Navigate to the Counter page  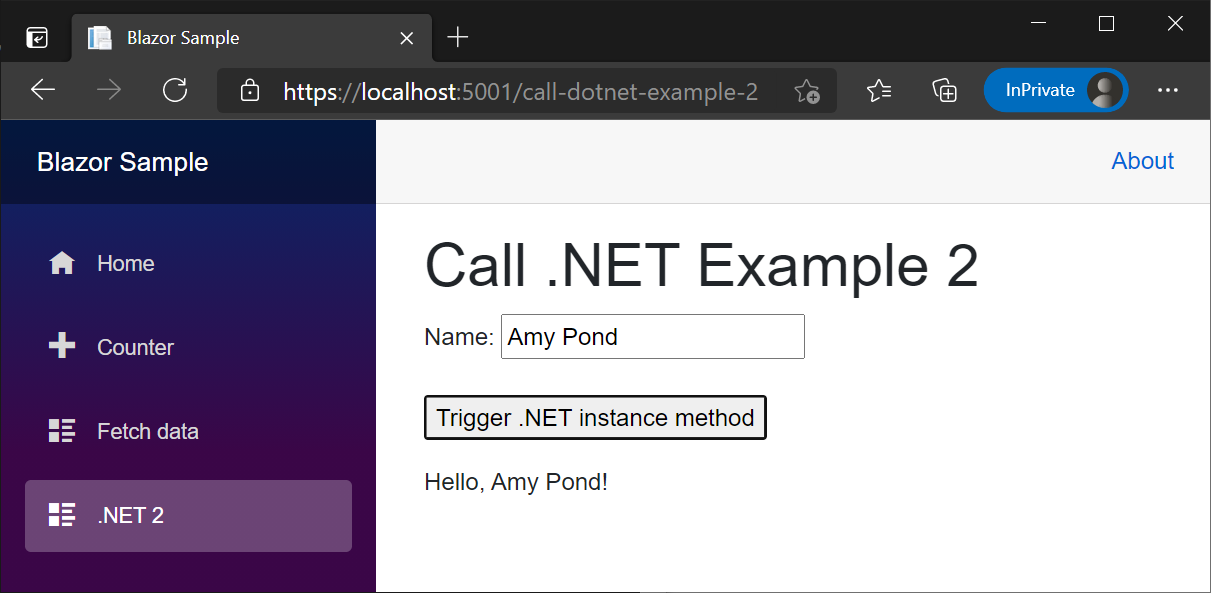coord(134,347)
